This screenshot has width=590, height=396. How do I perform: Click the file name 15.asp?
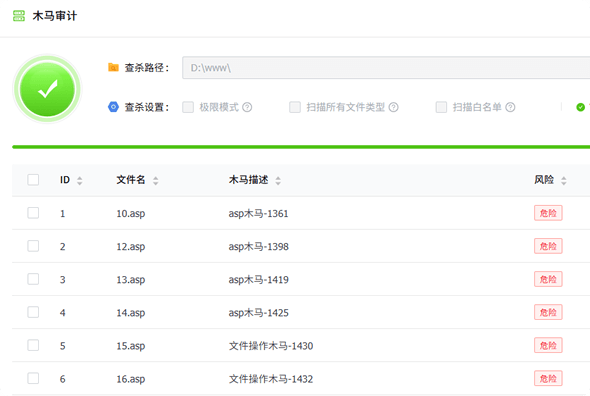click(x=131, y=346)
